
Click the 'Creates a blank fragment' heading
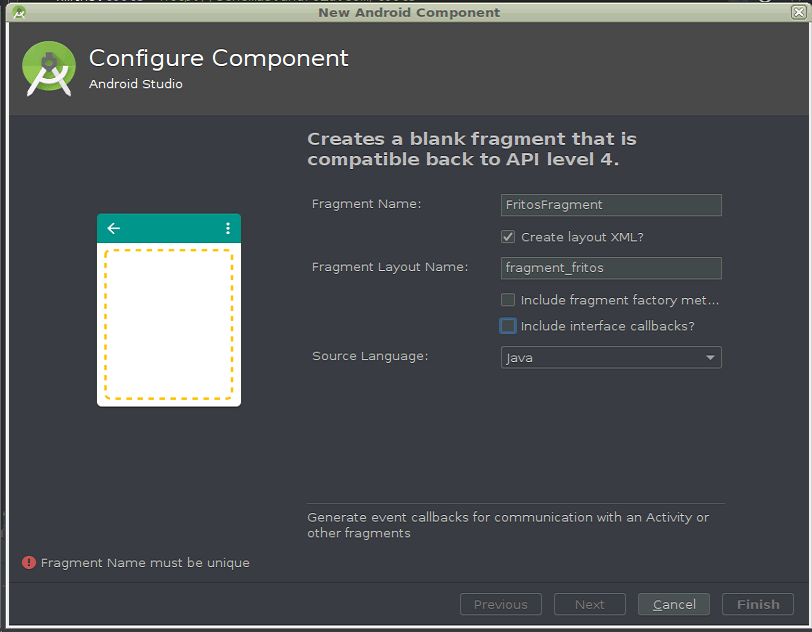(472, 149)
